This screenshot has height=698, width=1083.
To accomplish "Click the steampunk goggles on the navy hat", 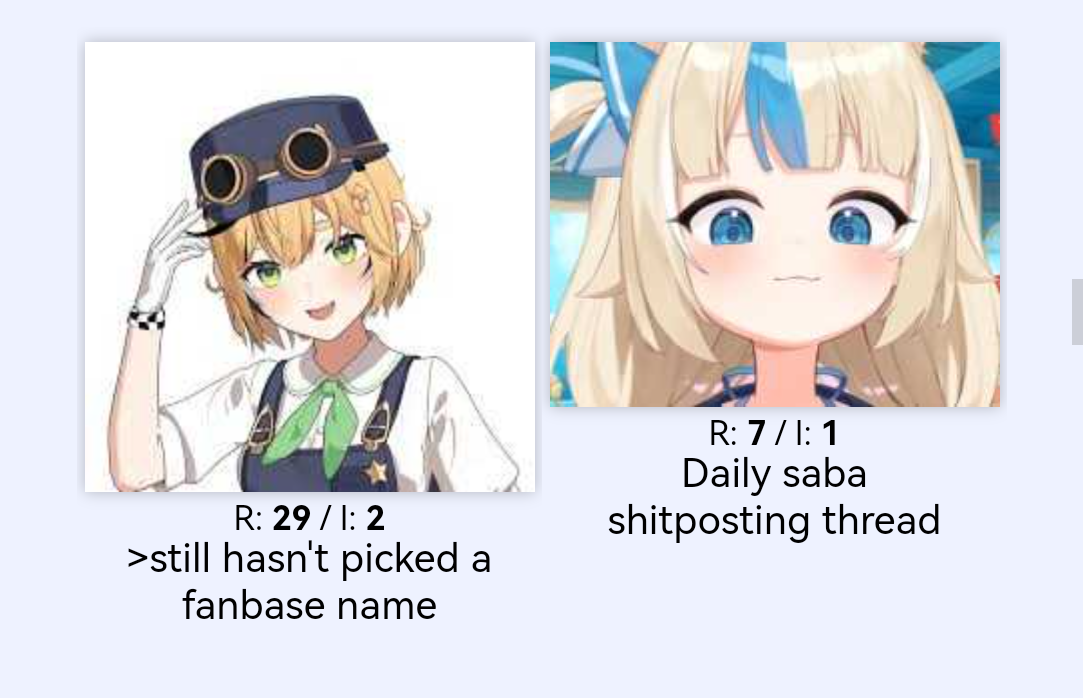I will pyautogui.click(x=269, y=164).
